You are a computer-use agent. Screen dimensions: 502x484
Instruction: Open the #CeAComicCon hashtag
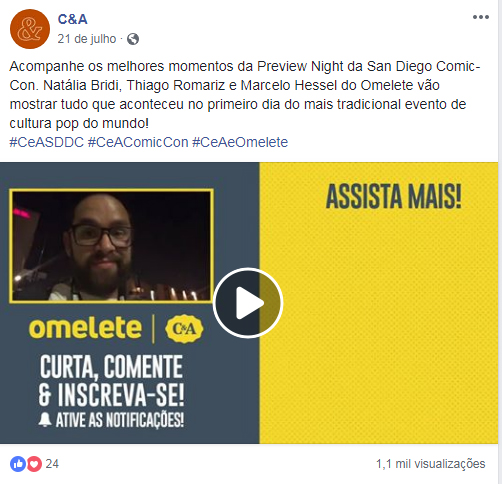[138, 142]
